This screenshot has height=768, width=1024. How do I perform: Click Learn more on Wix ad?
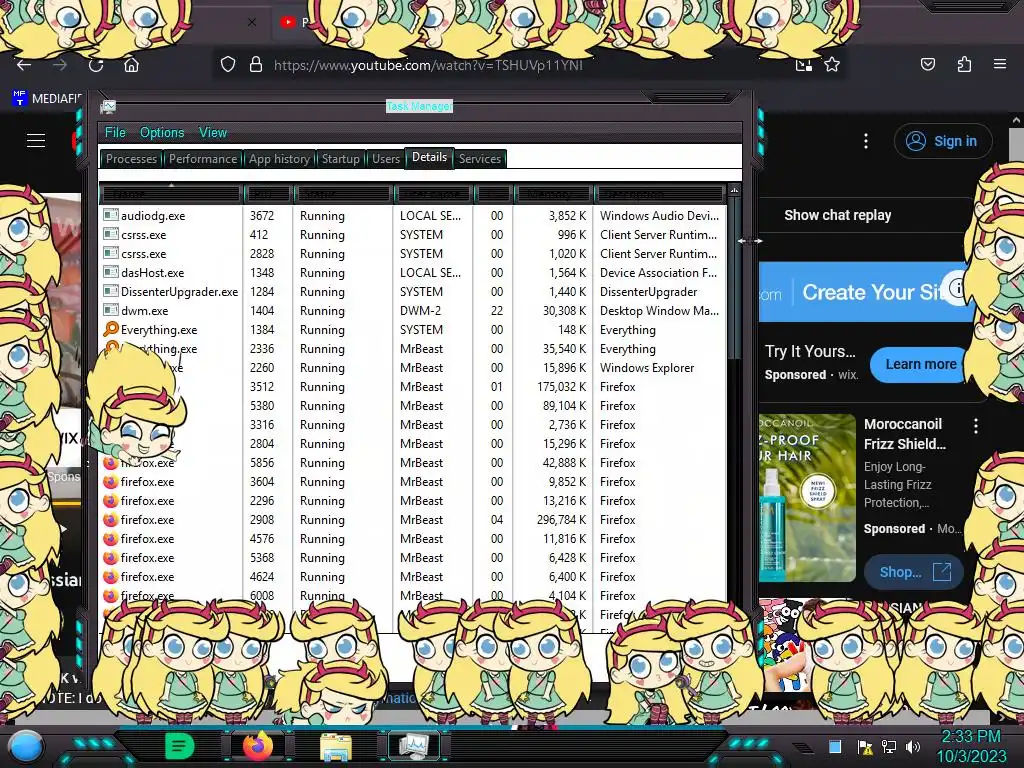[x=920, y=364]
